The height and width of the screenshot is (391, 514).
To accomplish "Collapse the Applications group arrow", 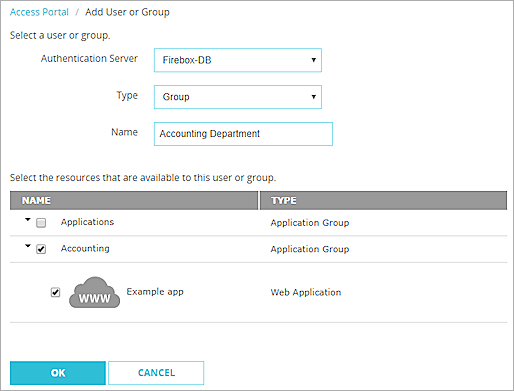I will [28, 219].
